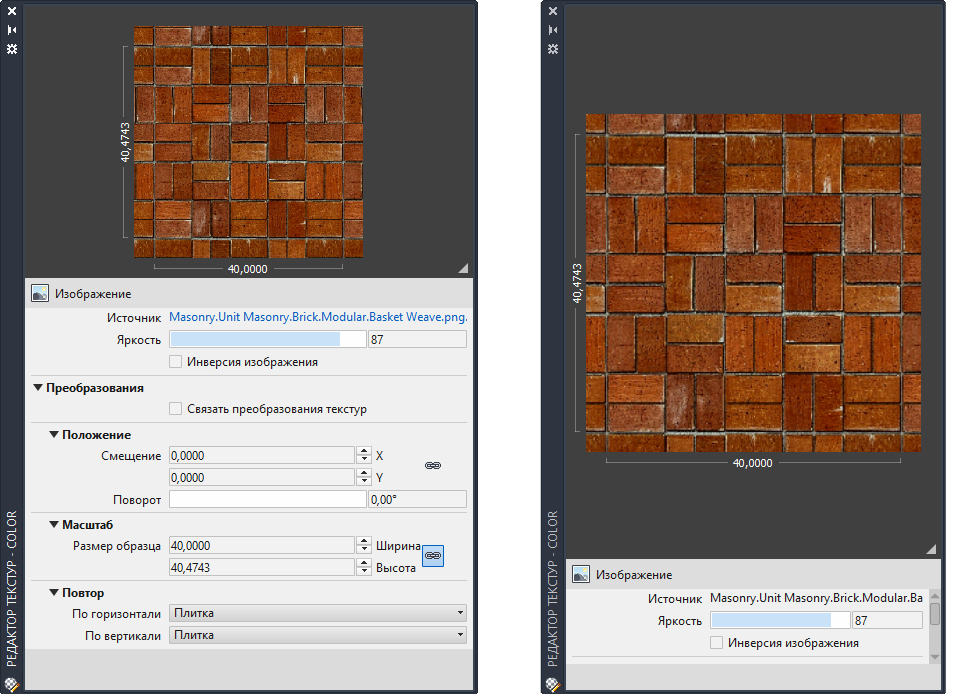Enable image inversion checkbox in left panel
Image resolution: width=980 pixels, height=694 pixels.
tap(176, 361)
